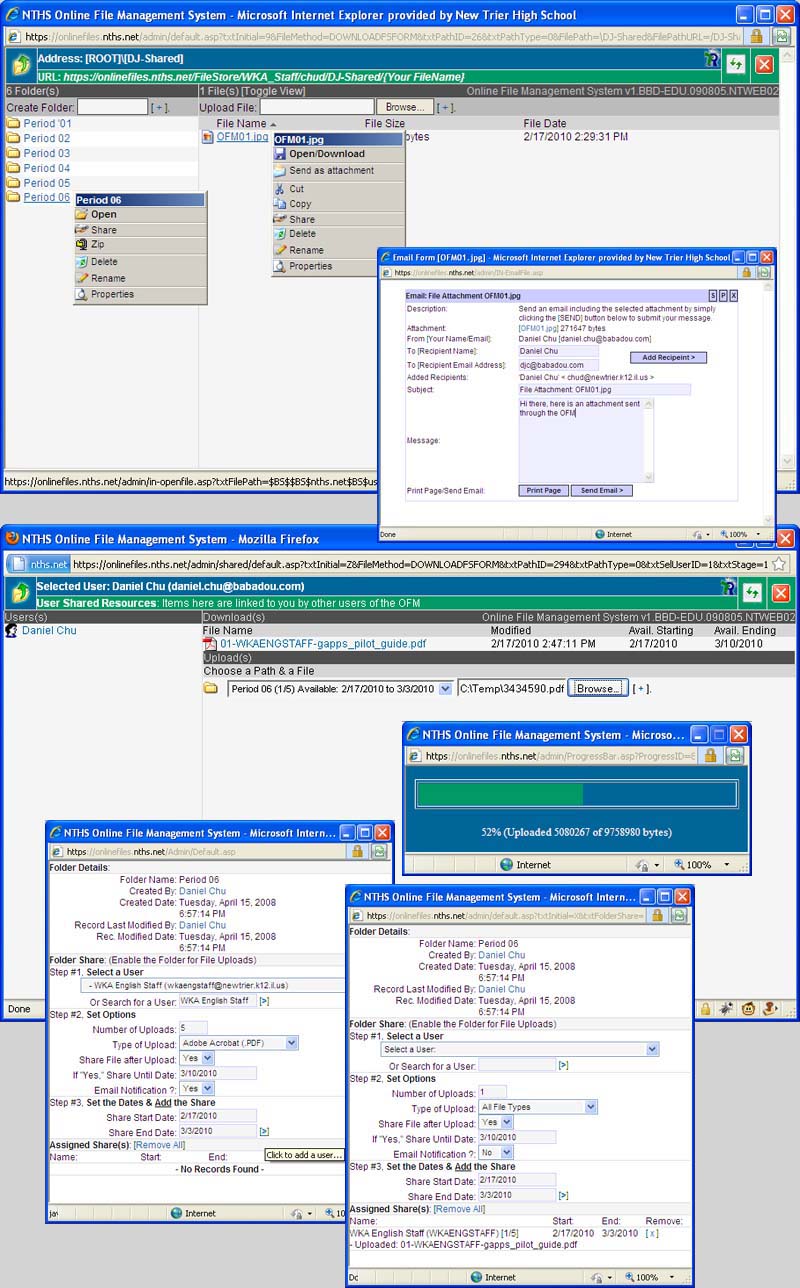This screenshot has height=1288, width=800.
Task: Click the red X icon in the Internet Explorer file manager header
Action: tap(764, 64)
